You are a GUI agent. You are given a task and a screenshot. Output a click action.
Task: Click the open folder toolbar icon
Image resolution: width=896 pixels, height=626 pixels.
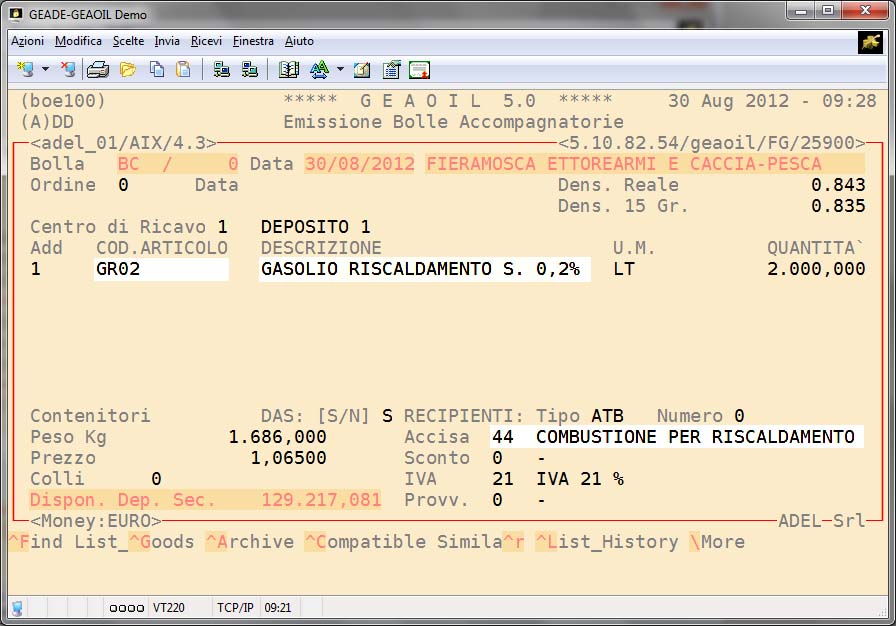127,70
